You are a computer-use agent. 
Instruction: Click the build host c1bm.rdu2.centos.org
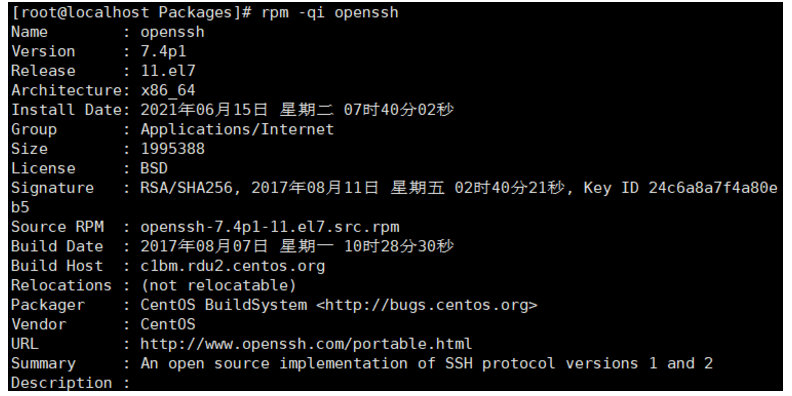(232, 266)
